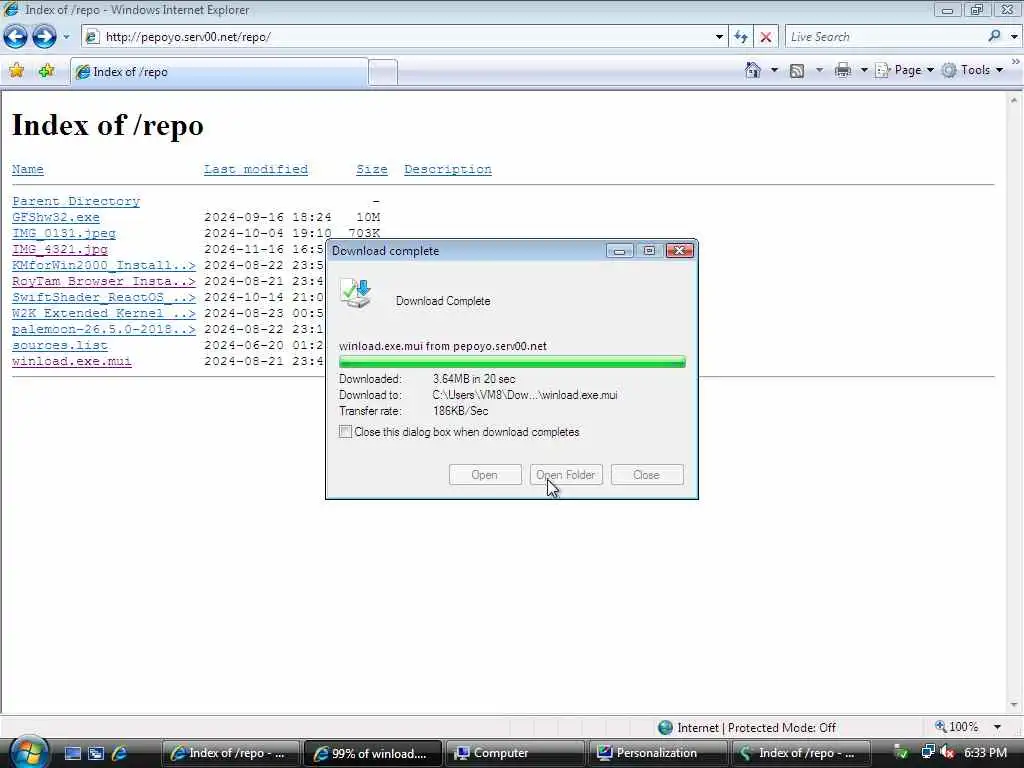
Task: Open the Favorites Center star icon
Action: (x=16, y=71)
